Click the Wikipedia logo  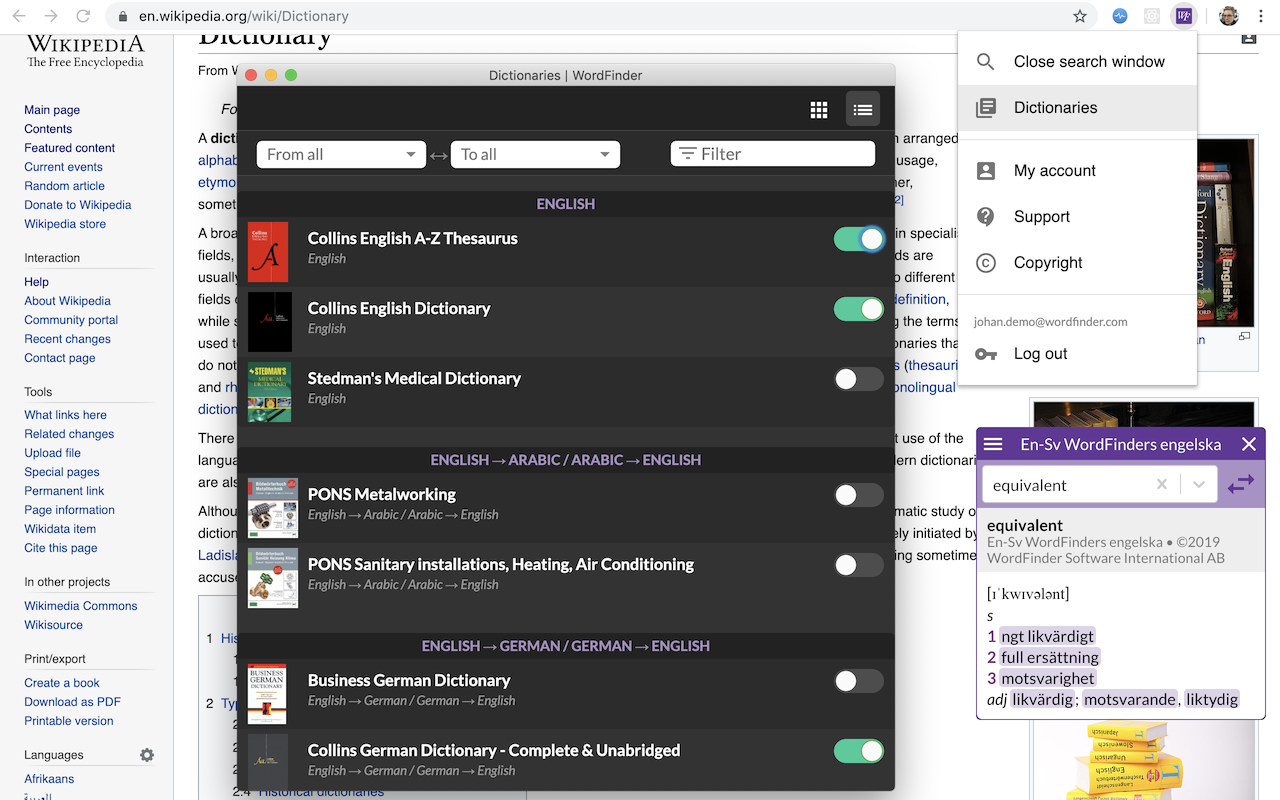point(85,52)
